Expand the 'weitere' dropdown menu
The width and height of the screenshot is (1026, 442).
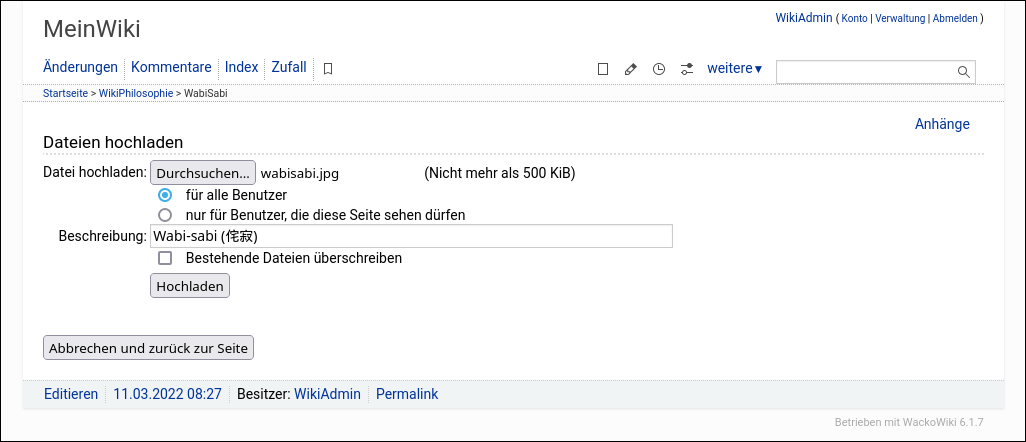coord(734,68)
